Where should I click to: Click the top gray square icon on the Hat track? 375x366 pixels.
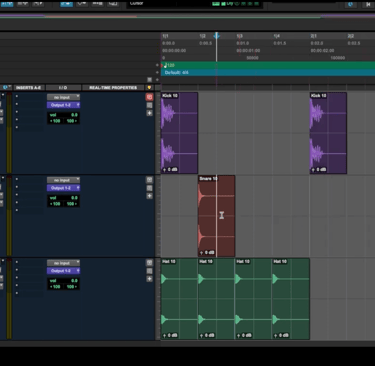coord(149,263)
